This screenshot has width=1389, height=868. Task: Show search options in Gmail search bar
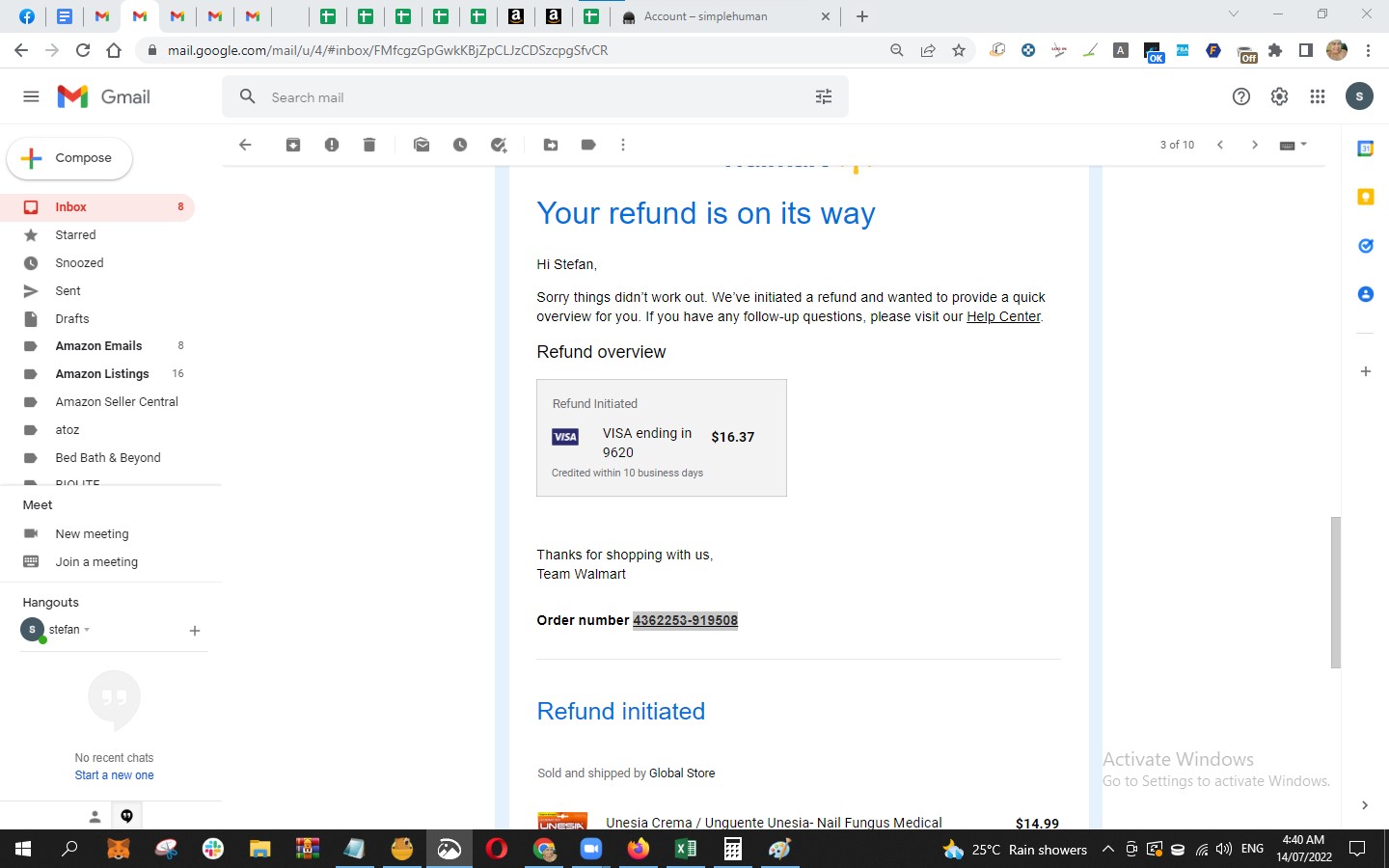(824, 96)
